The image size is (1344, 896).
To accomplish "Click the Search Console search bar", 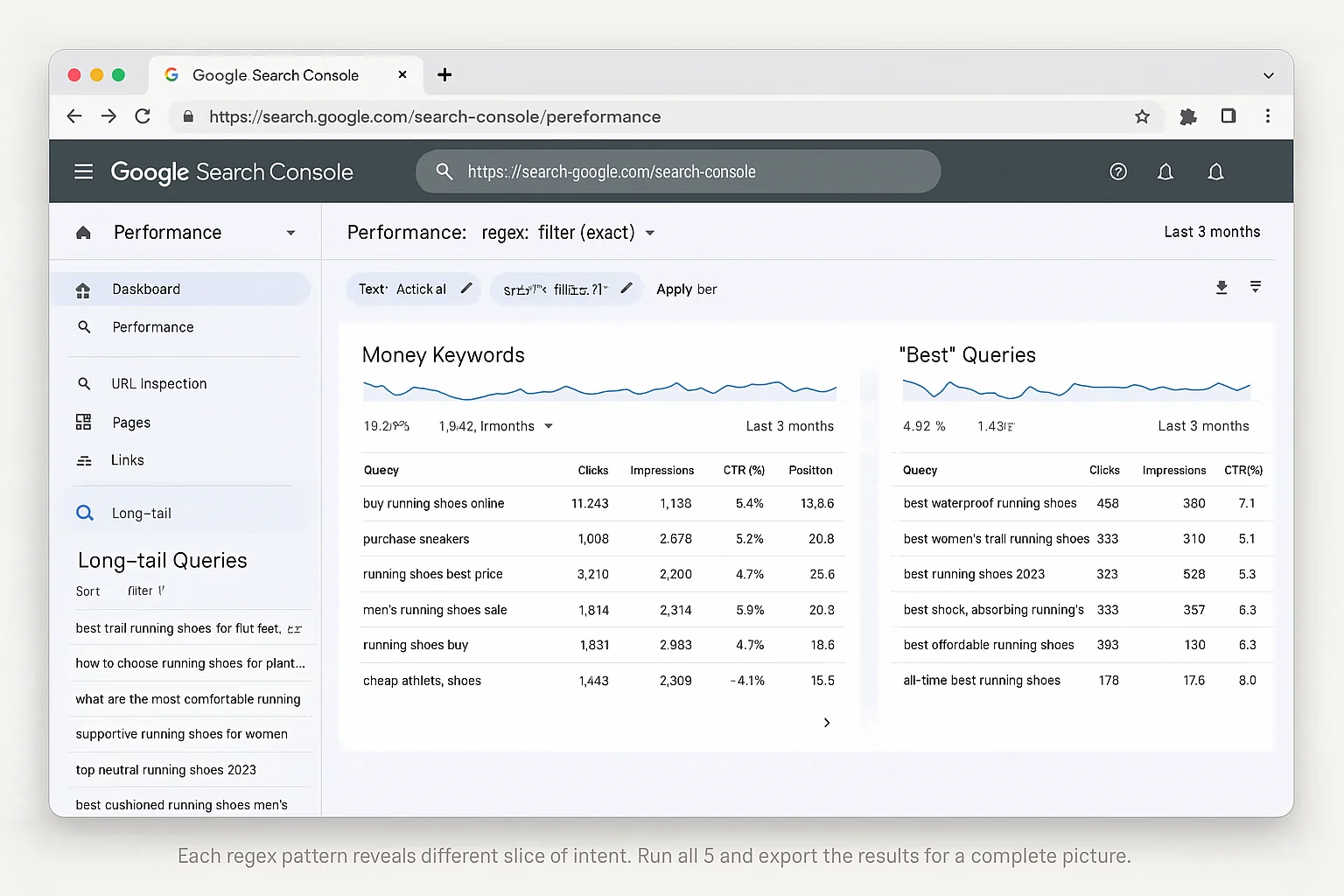I will click(x=678, y=171).
